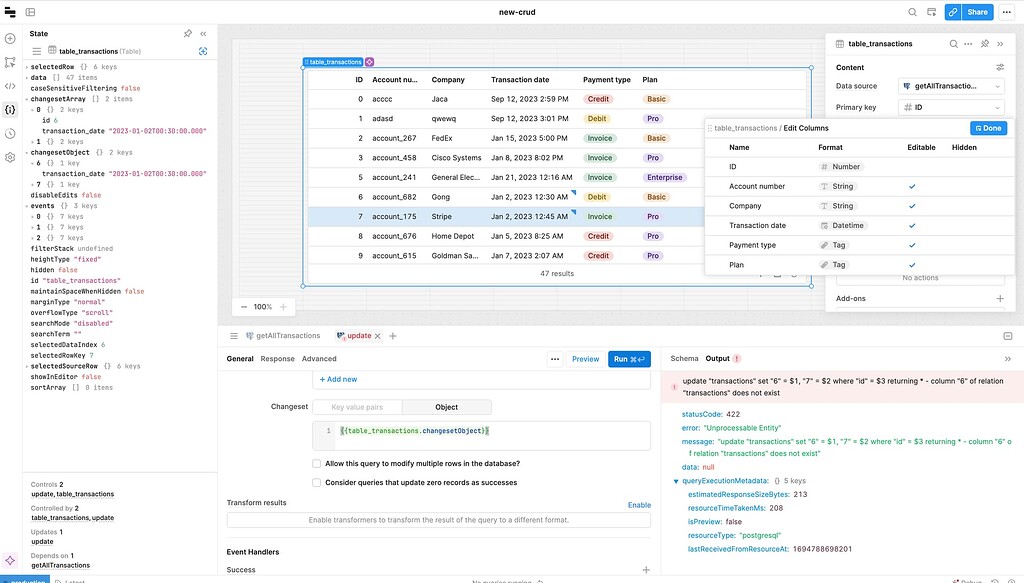Add a new Add-on with plus icon
This screenshot has height=583, width=1024.
point(1000,298)
